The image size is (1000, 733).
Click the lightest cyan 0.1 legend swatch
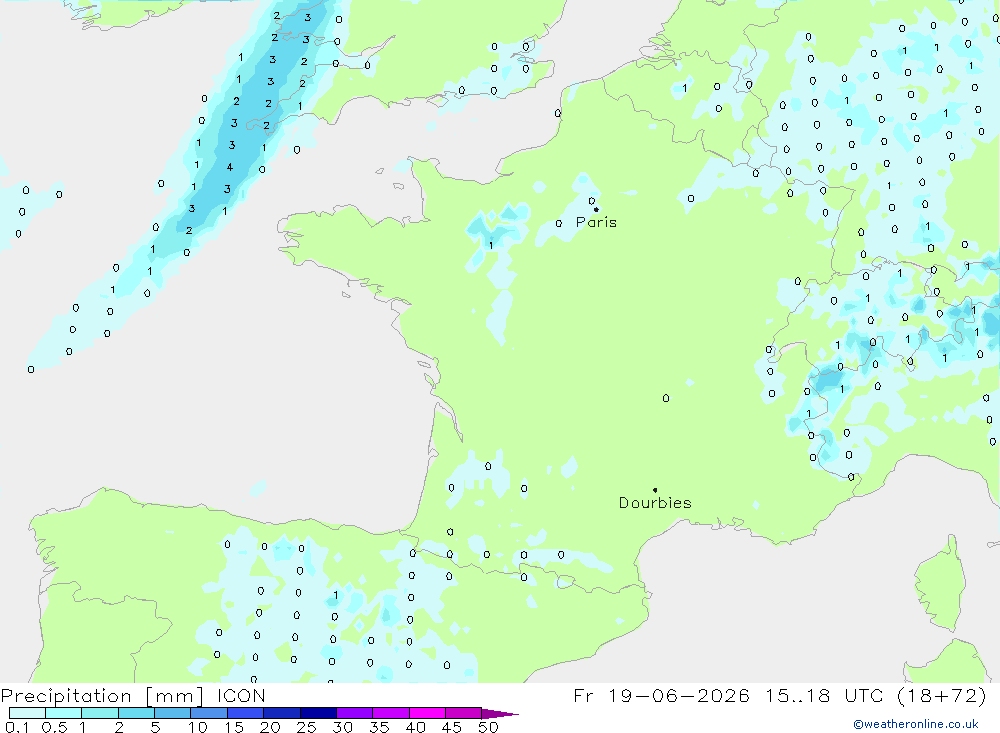(27, 713)
